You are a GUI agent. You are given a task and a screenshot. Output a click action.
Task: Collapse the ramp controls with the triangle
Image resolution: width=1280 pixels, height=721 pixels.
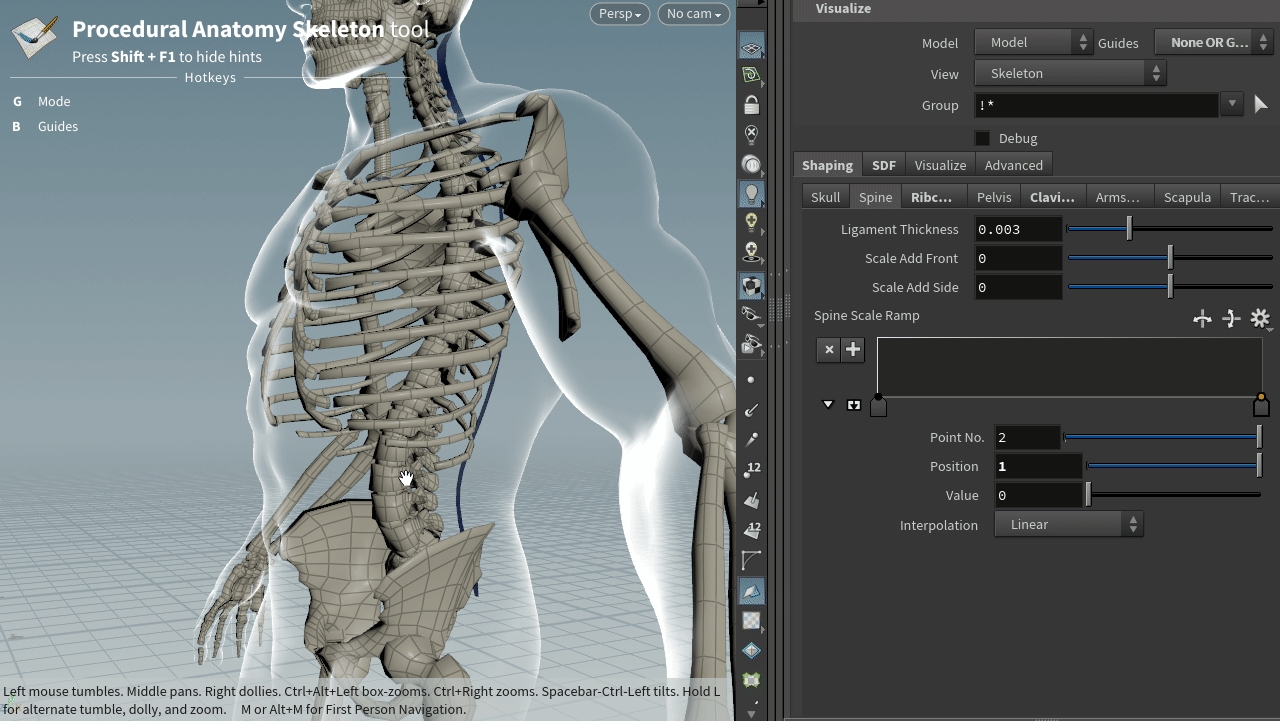pos(828,404)
